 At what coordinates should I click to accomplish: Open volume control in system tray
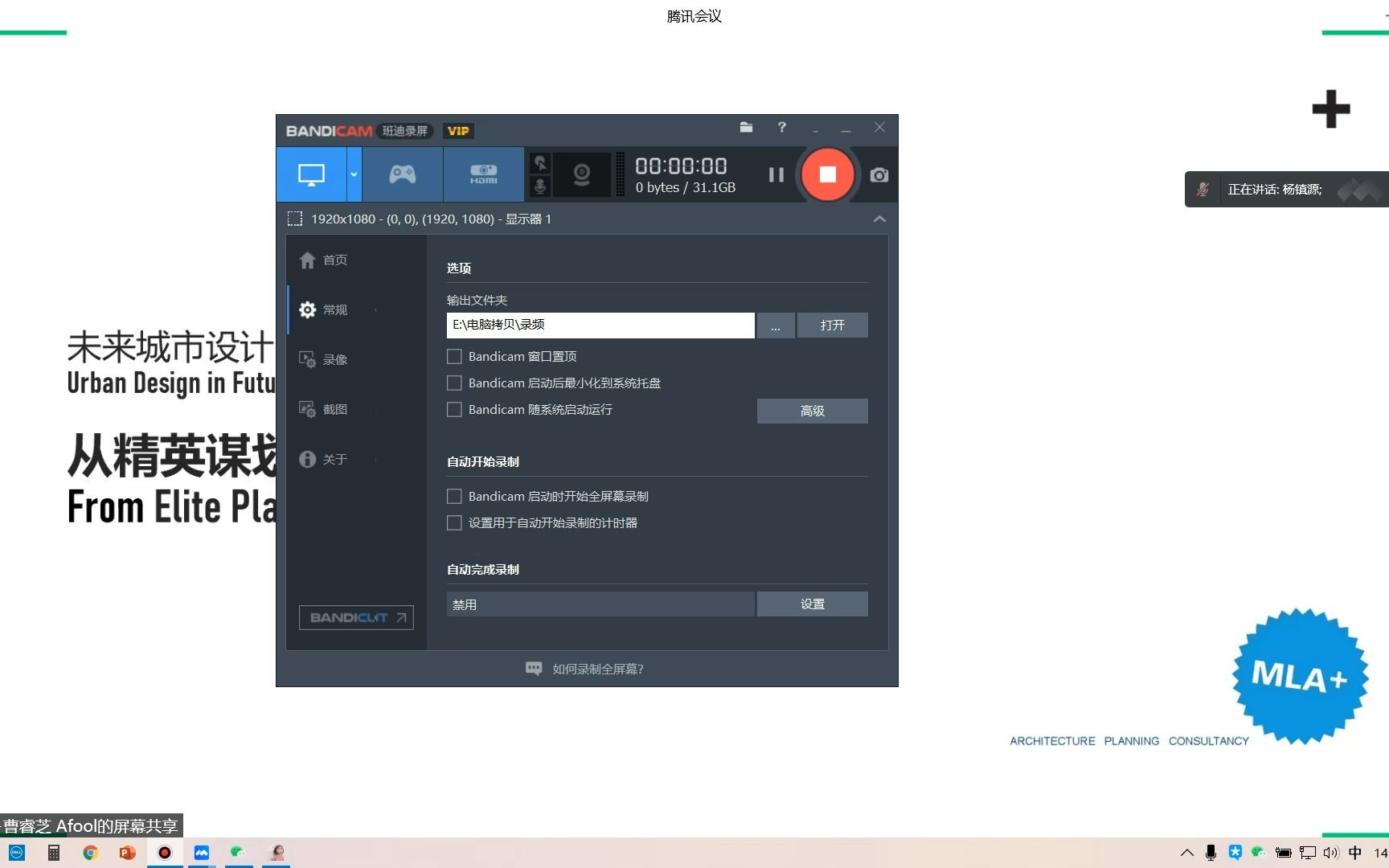[x=1331, y=853]
